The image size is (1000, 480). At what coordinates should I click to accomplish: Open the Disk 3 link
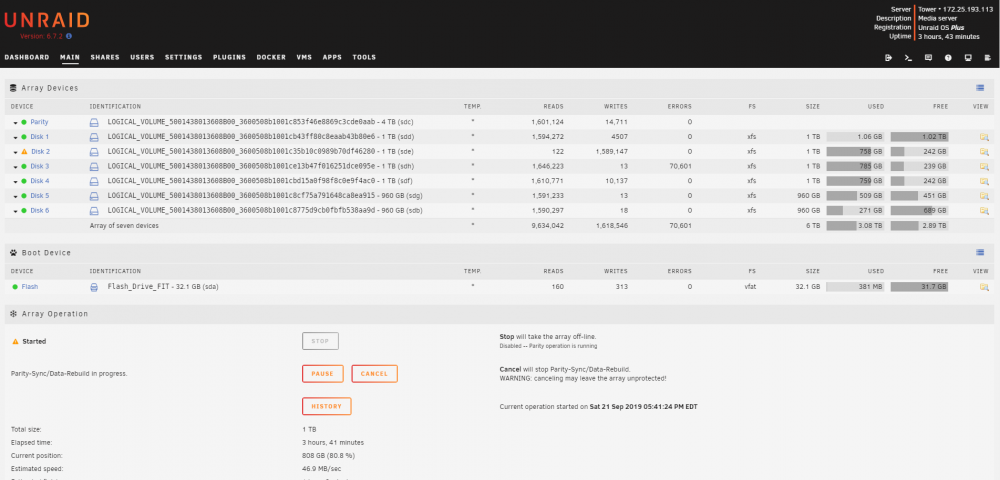coord(40,166)
